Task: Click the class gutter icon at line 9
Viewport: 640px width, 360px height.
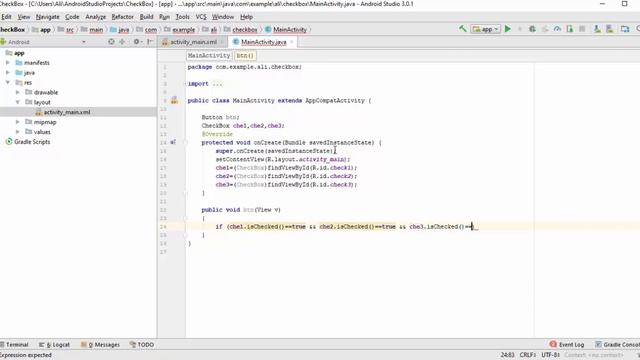Action: click(174, 100)
